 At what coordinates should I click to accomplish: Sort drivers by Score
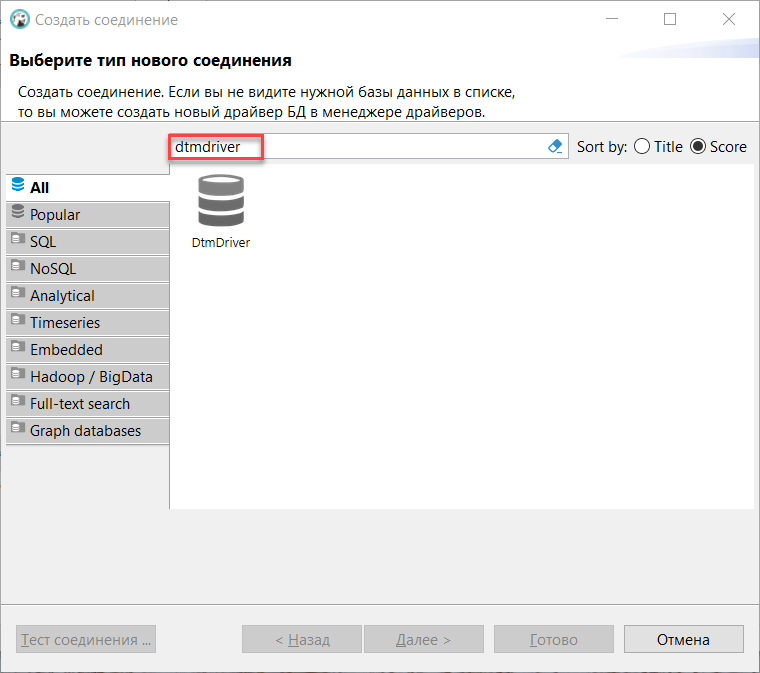pos(698,147)
